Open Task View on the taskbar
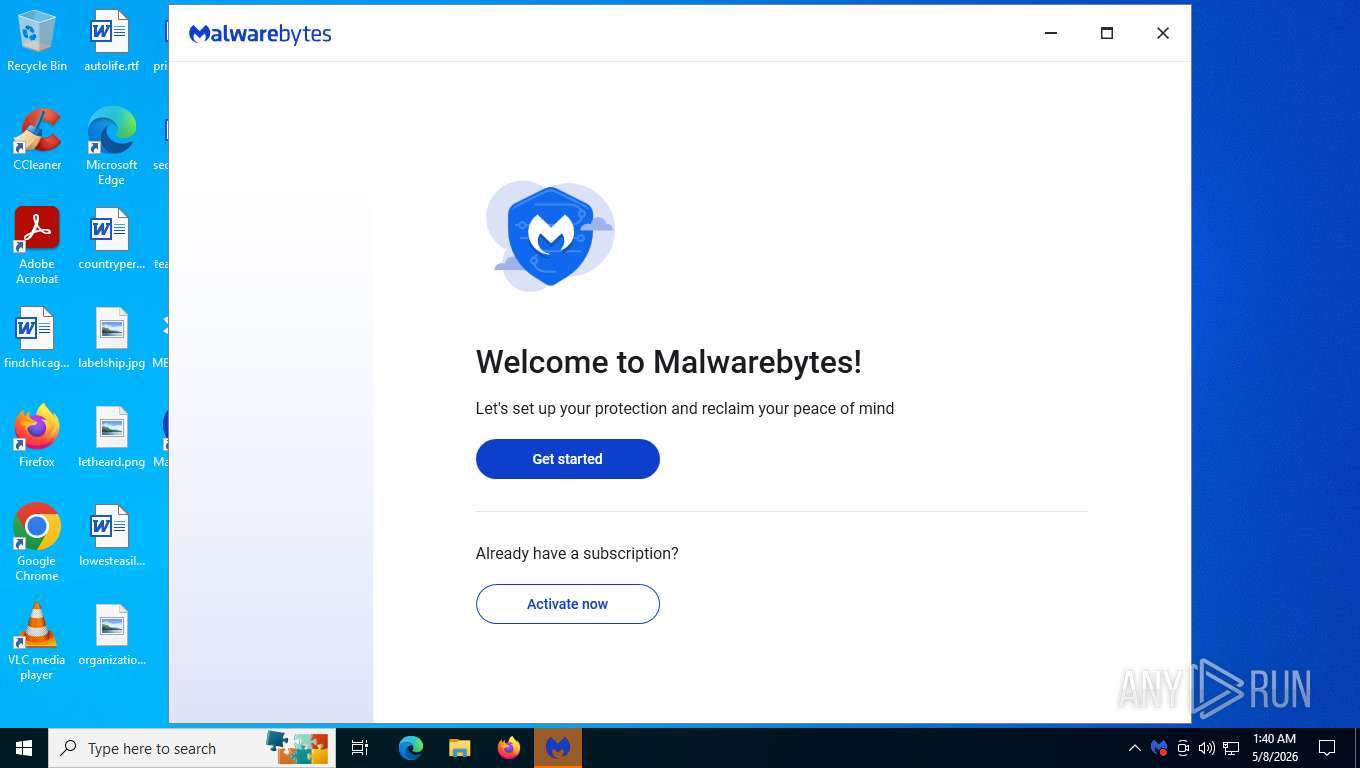The width and height of the screenshot is (1360, 768). [x=360, y=748]
